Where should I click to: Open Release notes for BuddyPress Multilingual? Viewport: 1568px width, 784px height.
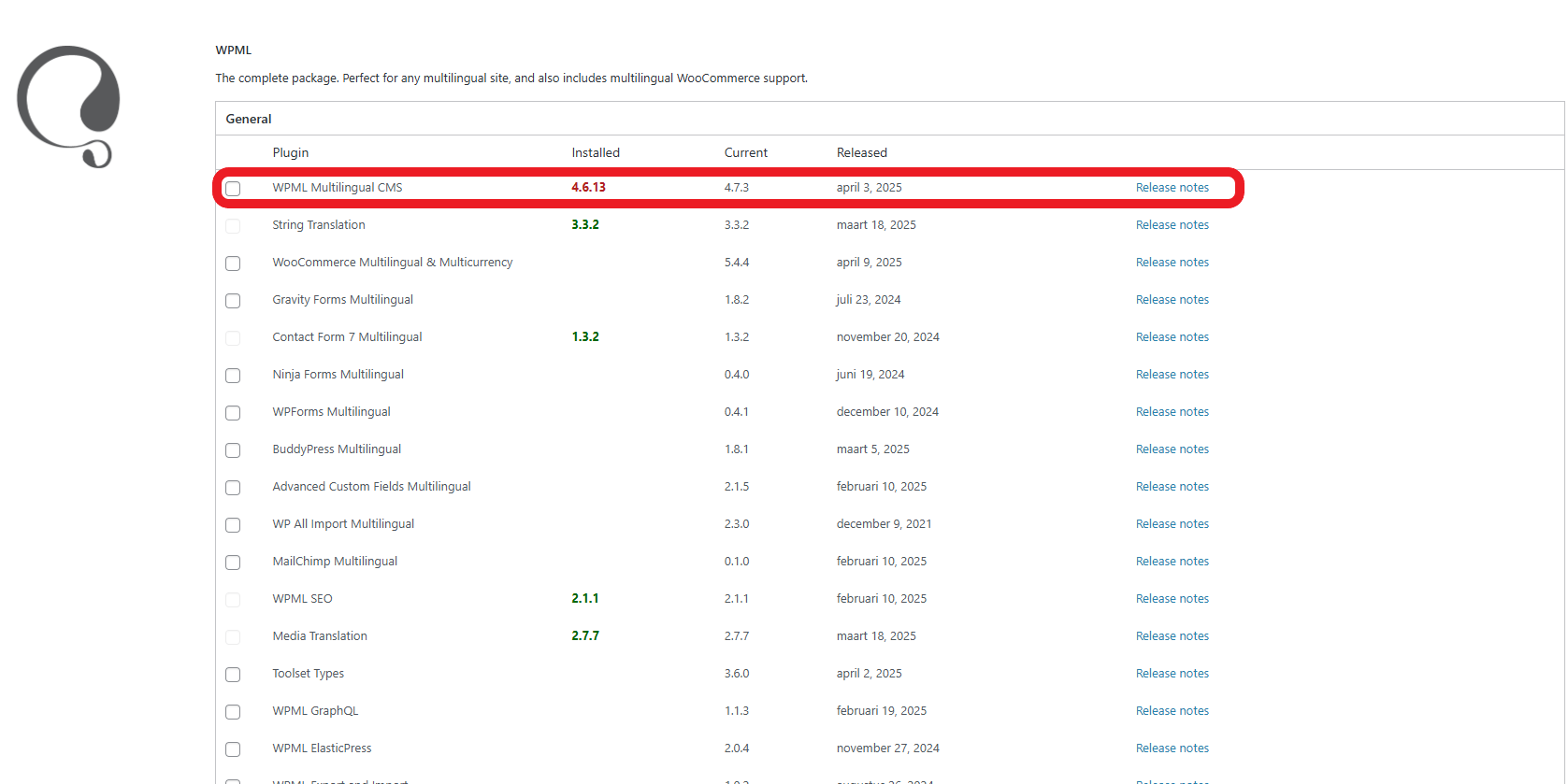pyautogui.click(x=1172, y=449)
